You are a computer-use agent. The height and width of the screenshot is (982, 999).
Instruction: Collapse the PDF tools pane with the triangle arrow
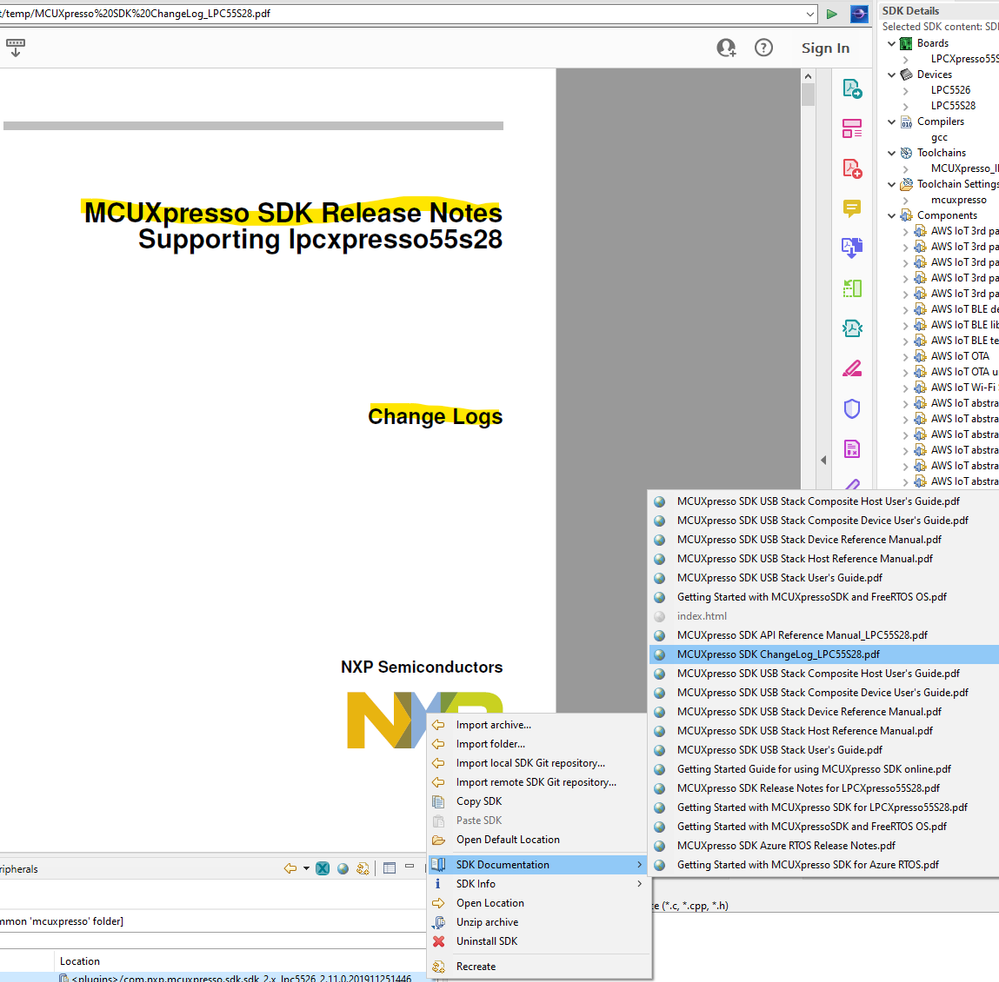[x=823, y=459]
